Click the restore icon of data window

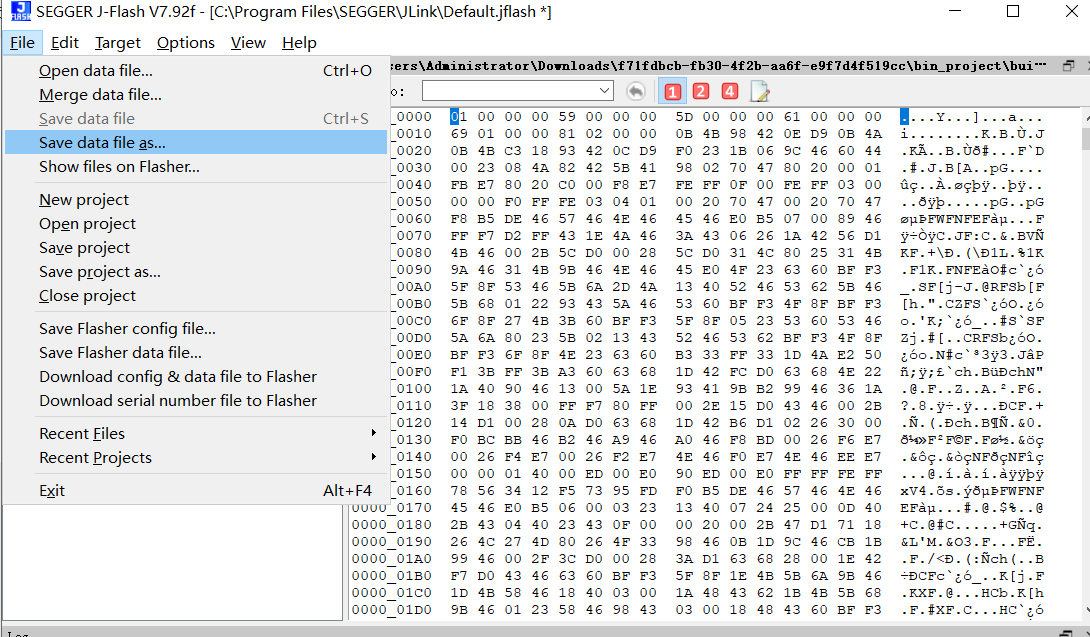(1069, 65)
